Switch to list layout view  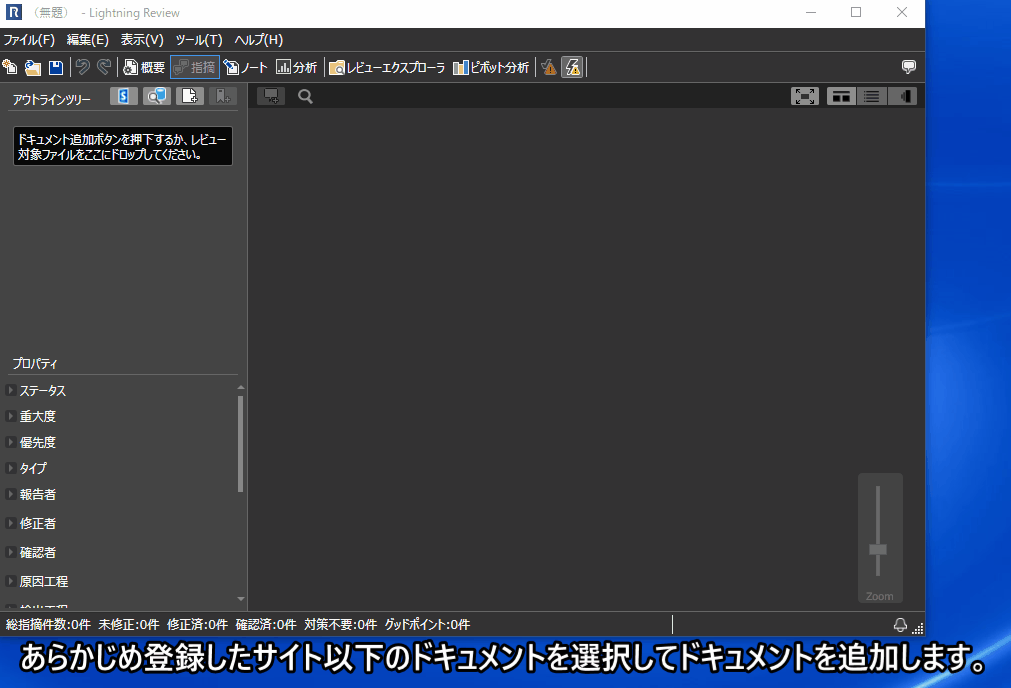point(872,96)
